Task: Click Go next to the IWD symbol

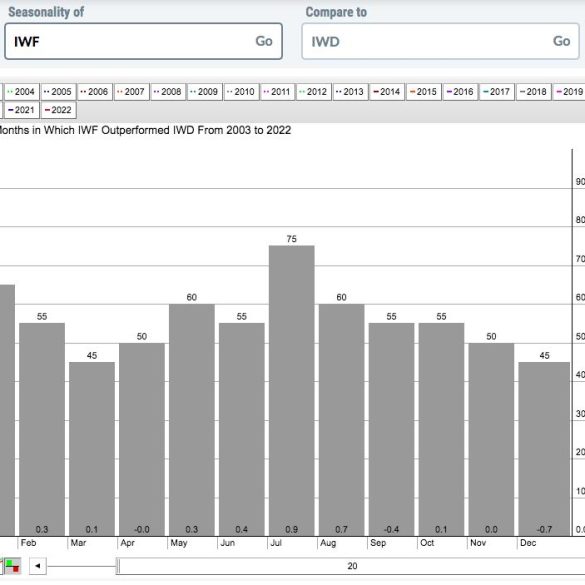Action: [561, 41]
